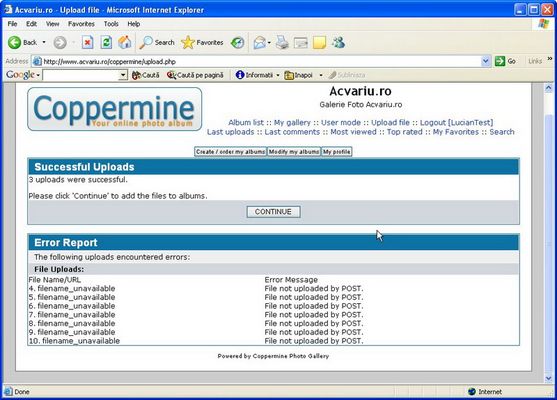Screen dimensions: 557x400
Task: Click the Search link in the gallery menu
Action: pyautogui.click(x=502, y=132)
